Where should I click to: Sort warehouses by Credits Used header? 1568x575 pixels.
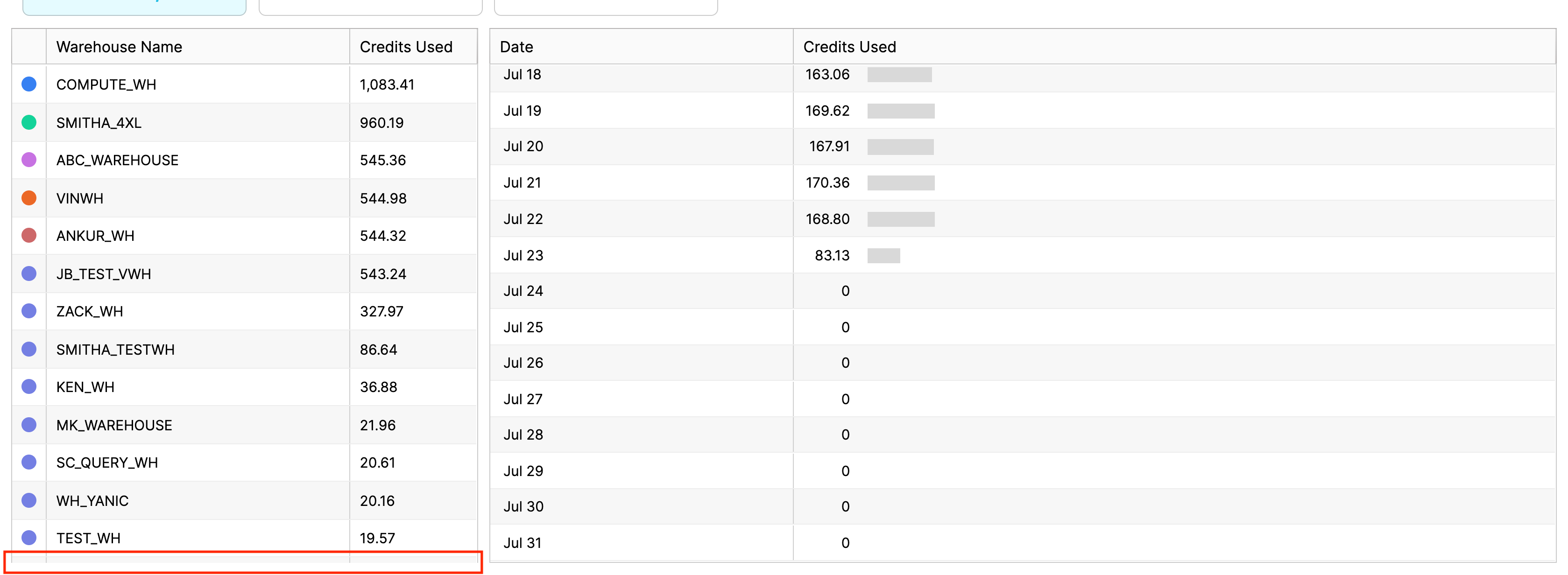[406, 47]
